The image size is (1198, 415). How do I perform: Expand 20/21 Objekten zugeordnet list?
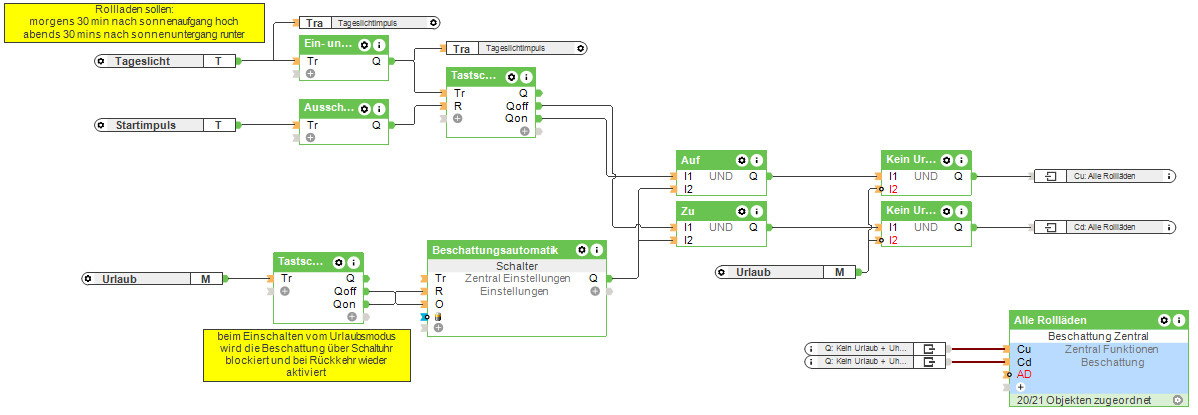point(1177,400)
